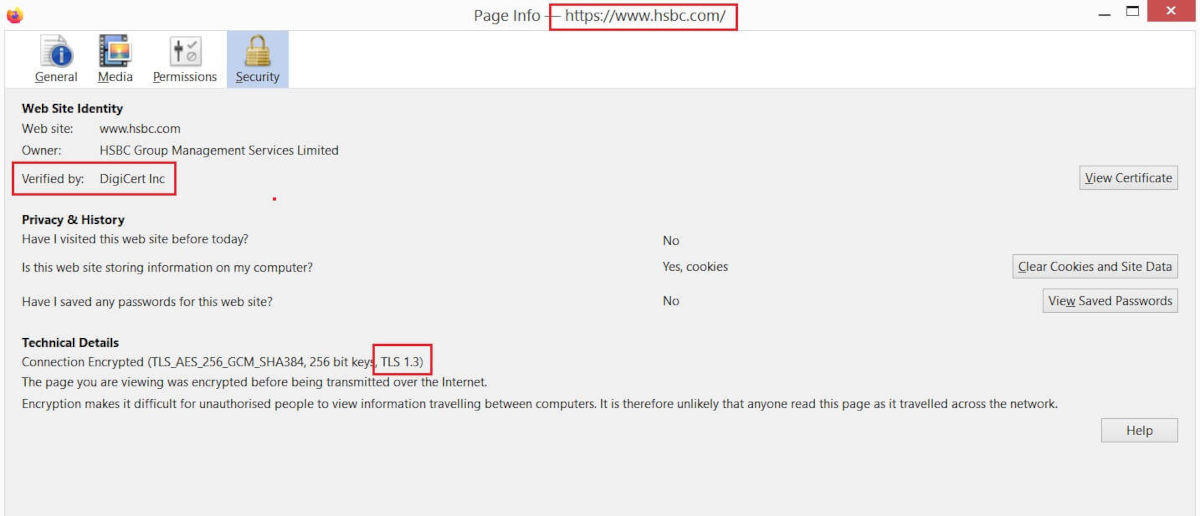
Task: Click the 'Encryption makes it difficult' paragraph
Action: 540,404
